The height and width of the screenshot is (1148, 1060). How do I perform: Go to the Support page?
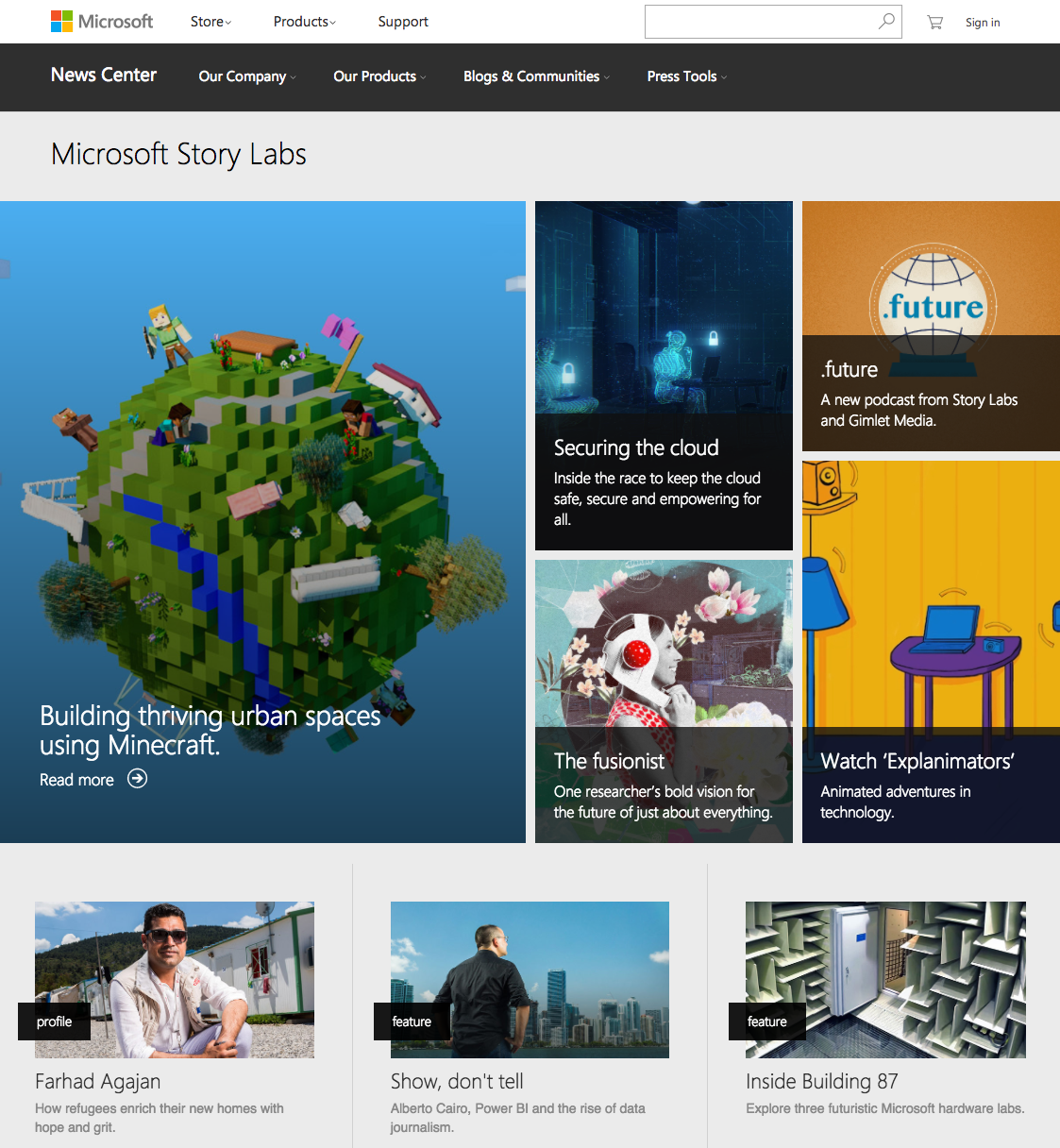point(403,21)
